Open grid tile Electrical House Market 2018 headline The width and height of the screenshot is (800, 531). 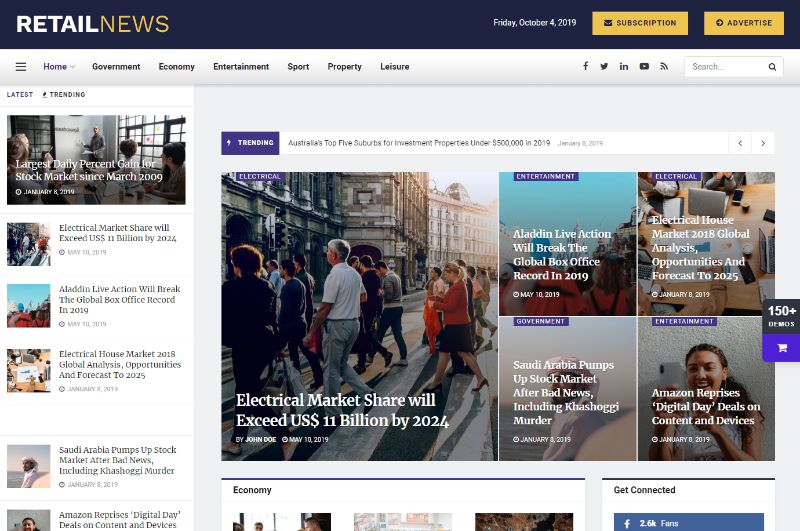(x=701, y=248)
